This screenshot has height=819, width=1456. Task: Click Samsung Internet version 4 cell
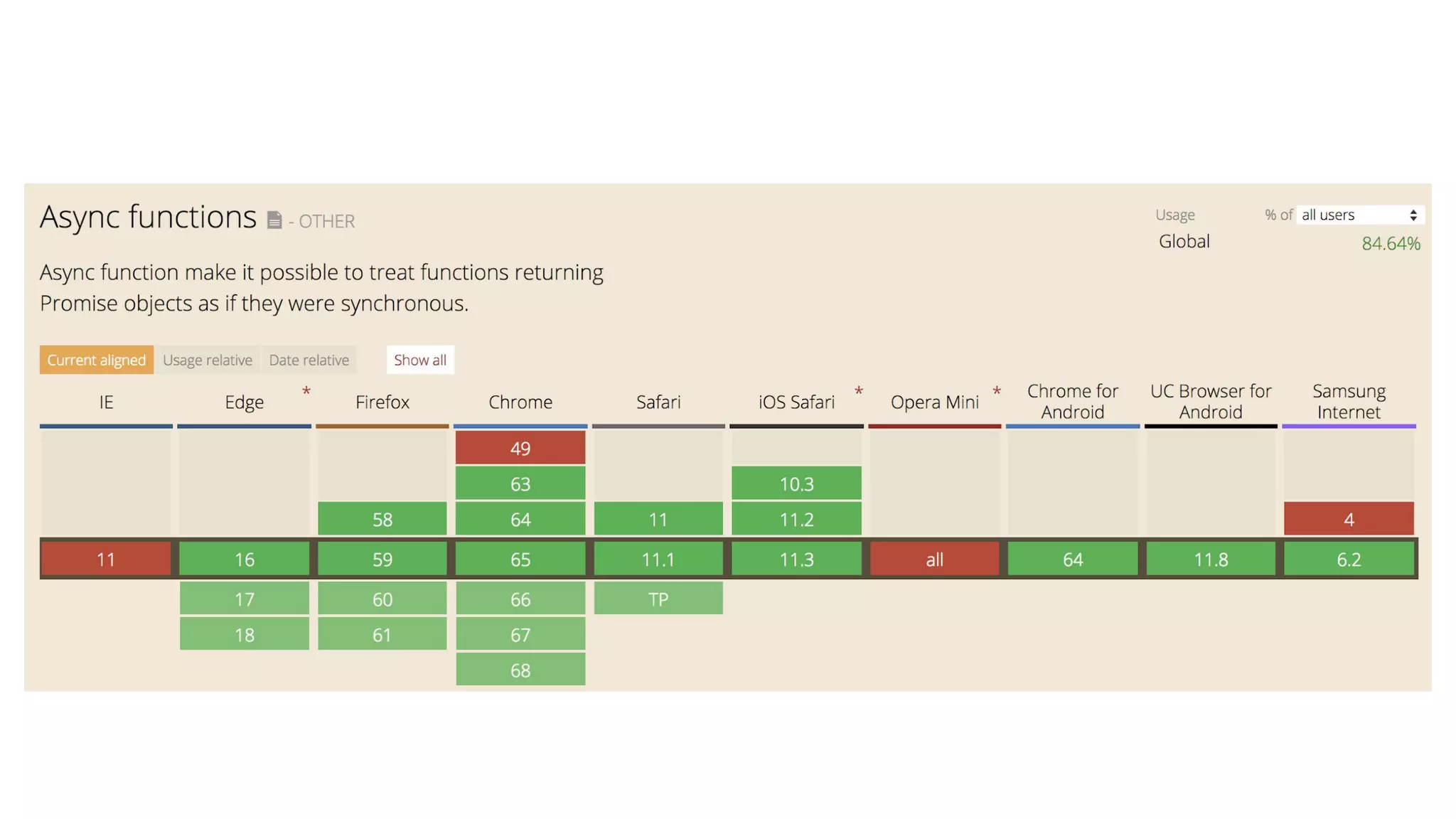pos(1349,519)
